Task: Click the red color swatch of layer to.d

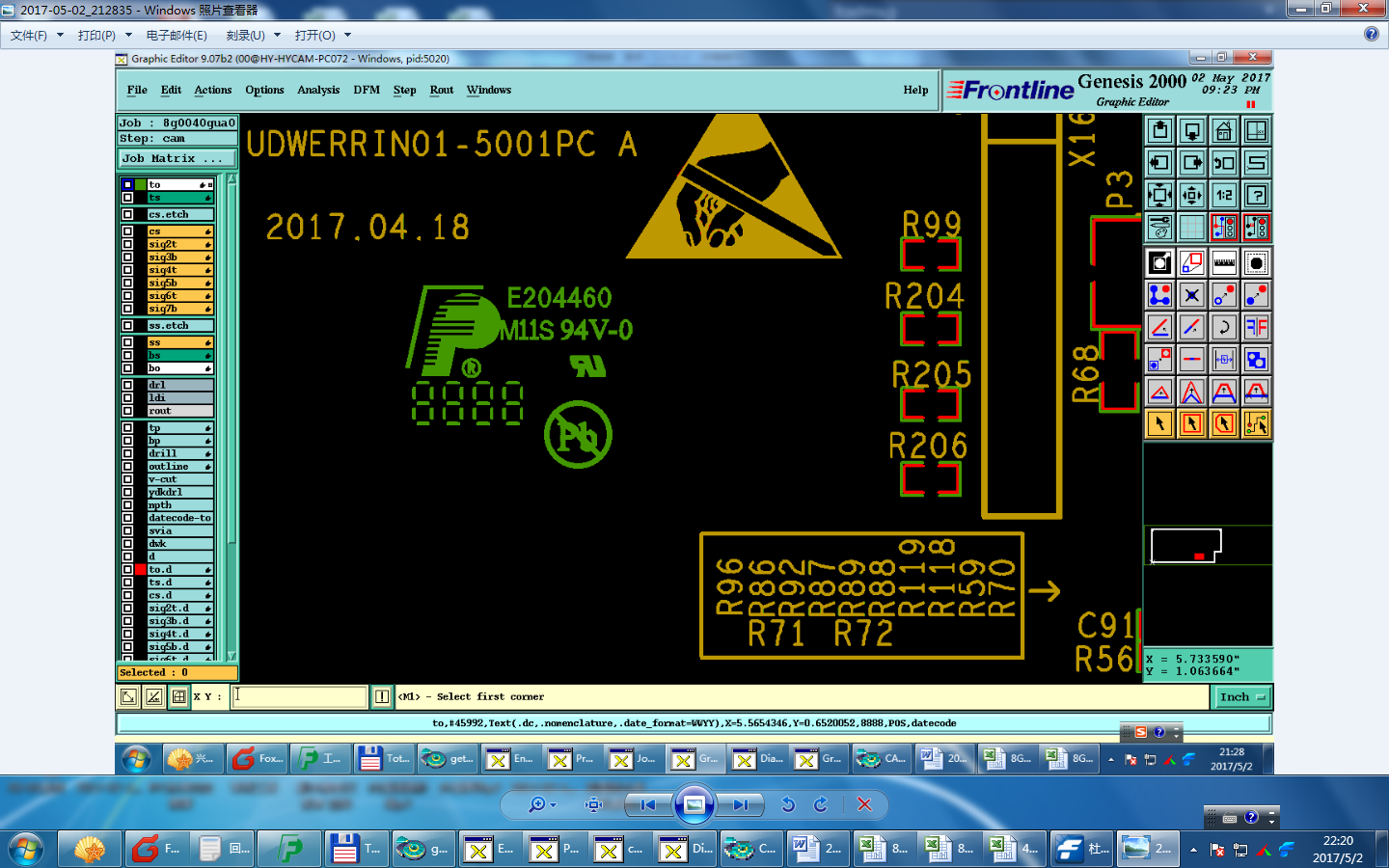Action: (x=141, y=570)
